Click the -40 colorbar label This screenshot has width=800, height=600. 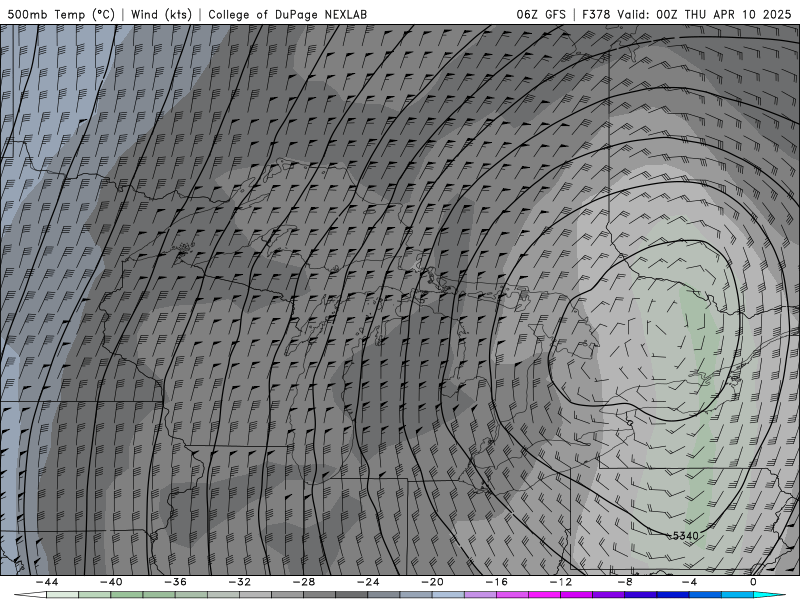111,582
